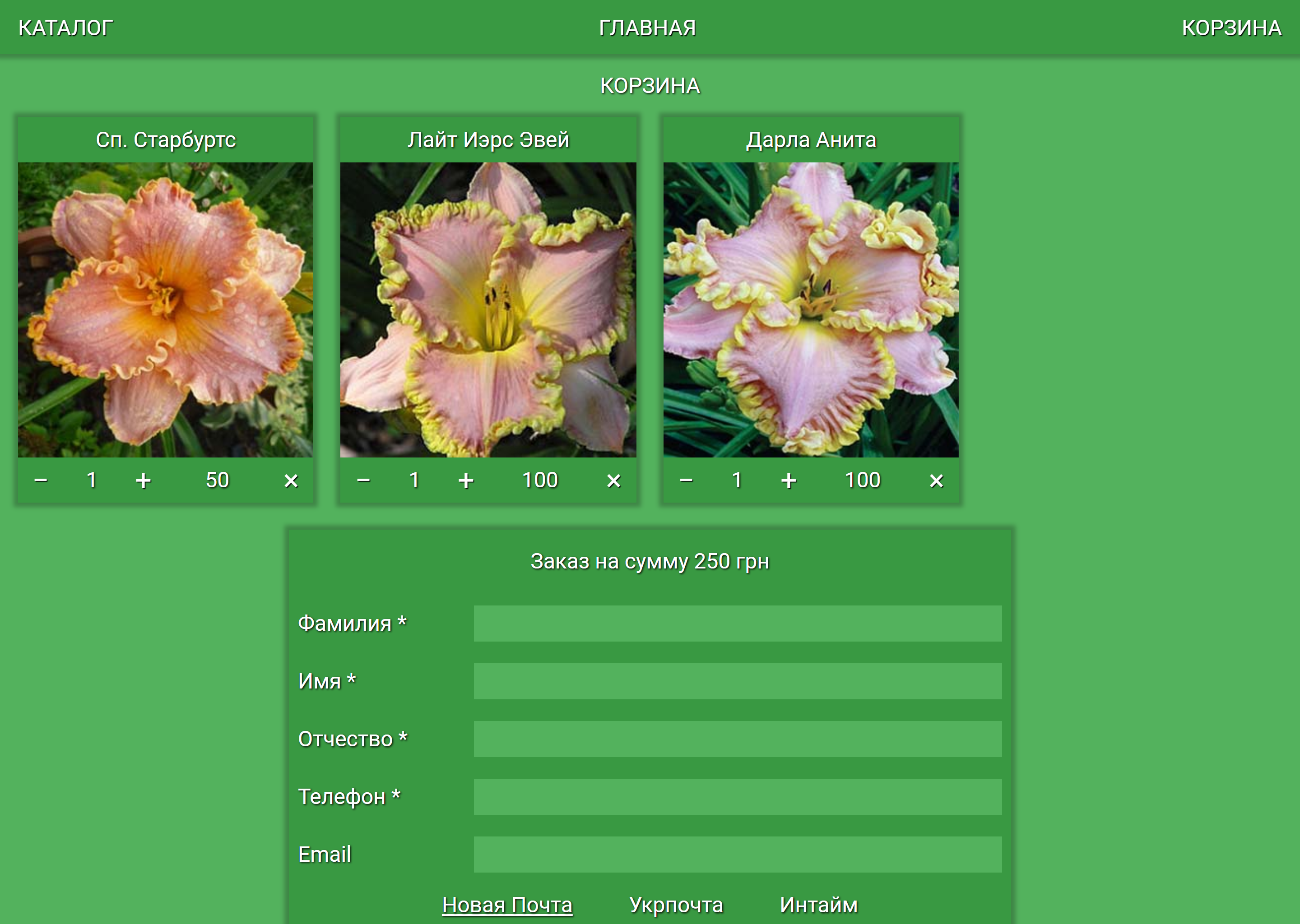Remove Лайт Иэрс Эвей from cart
The height and width of the screenshot is (924, 1300).
[613, 481]
